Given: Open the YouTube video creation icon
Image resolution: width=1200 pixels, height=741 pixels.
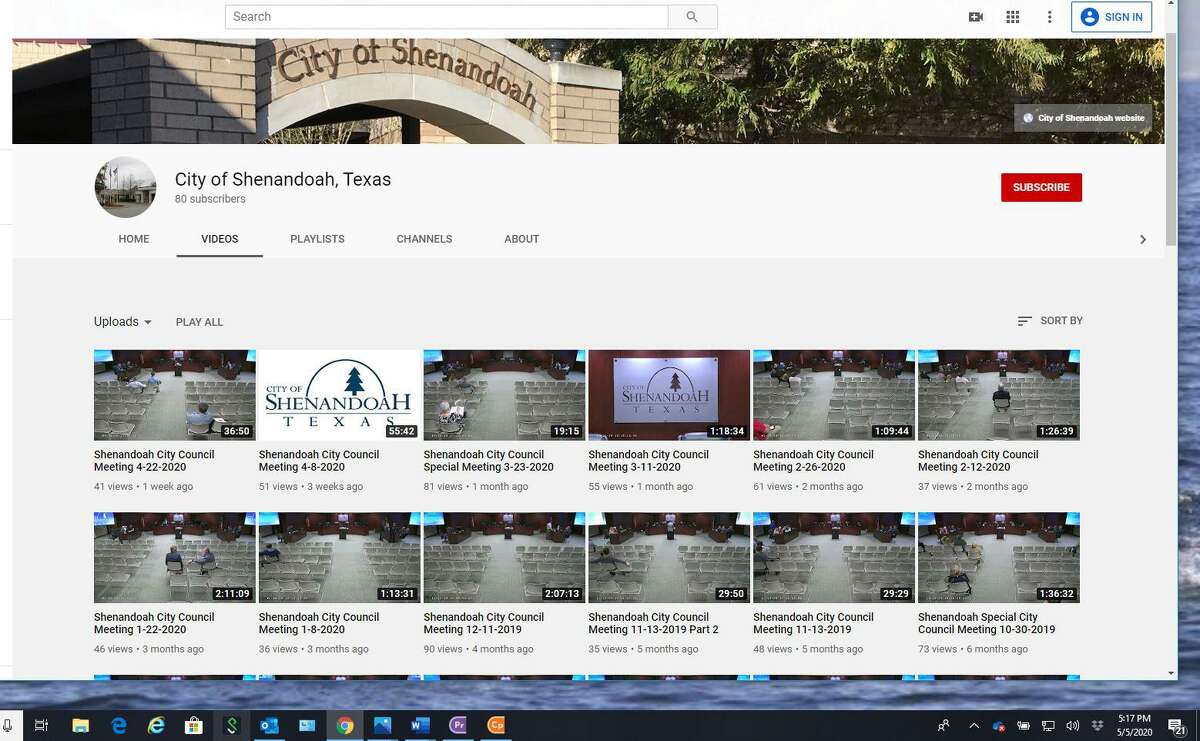Looking at the screenshot, I should (x=976, y=17).
